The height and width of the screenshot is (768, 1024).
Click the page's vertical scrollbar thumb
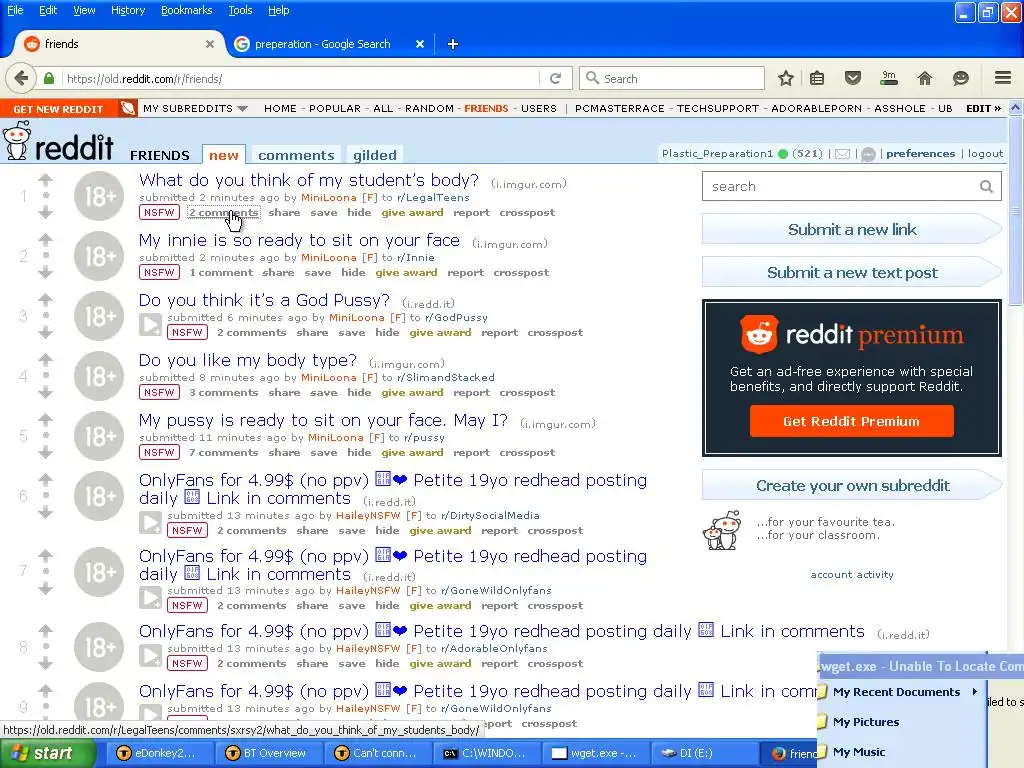[x=1016, y=210]
